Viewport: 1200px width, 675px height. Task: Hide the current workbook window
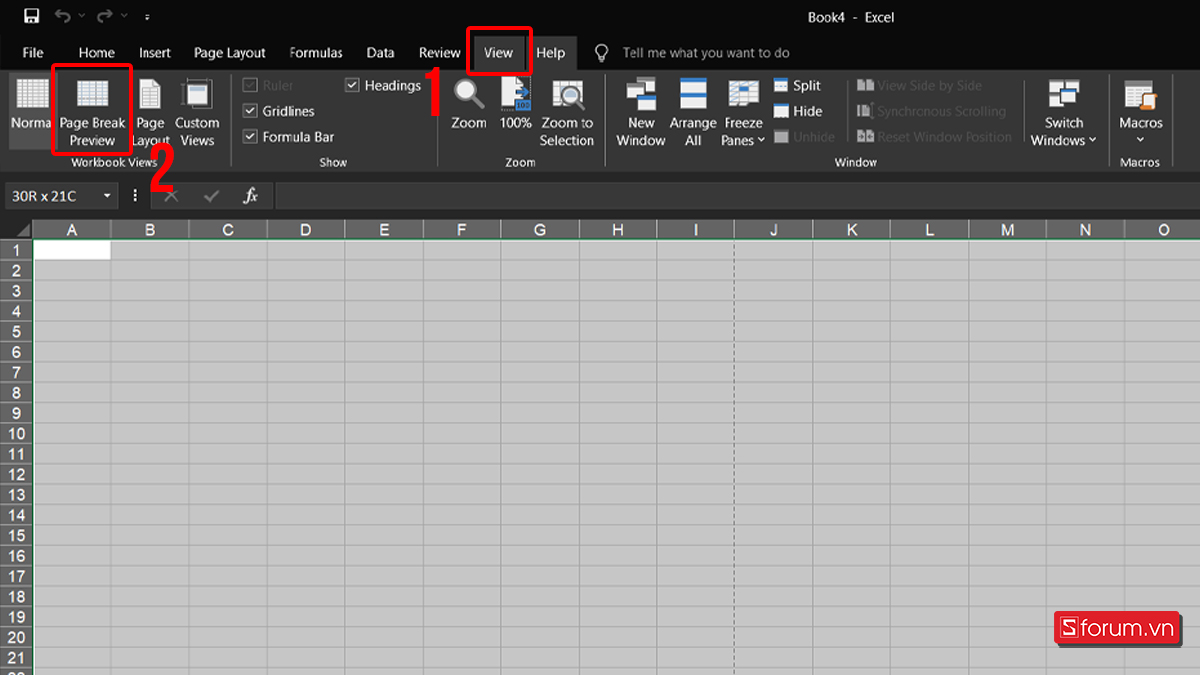pos(797,111)
